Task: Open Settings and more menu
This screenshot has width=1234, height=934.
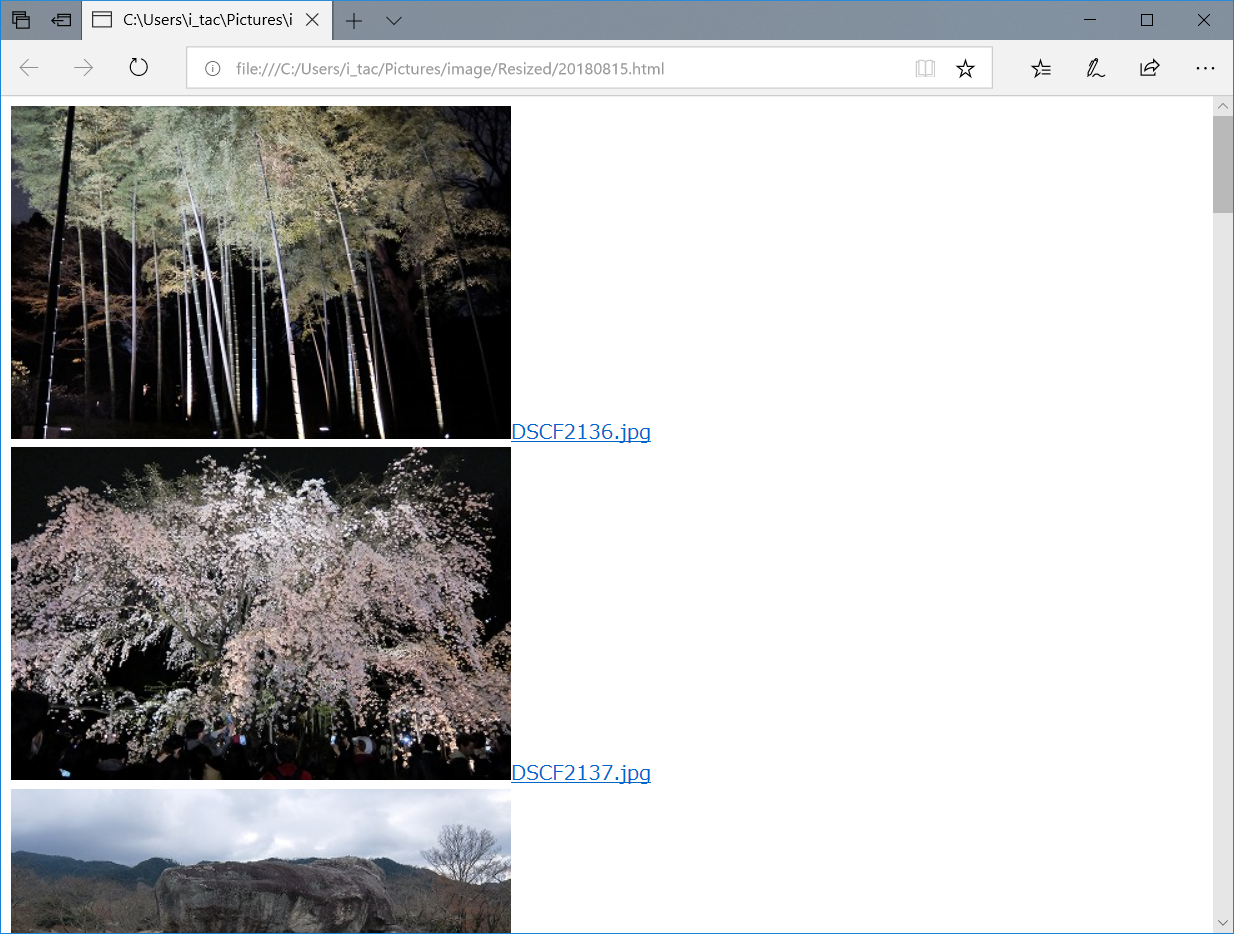Action: (x=1205, y=68)
